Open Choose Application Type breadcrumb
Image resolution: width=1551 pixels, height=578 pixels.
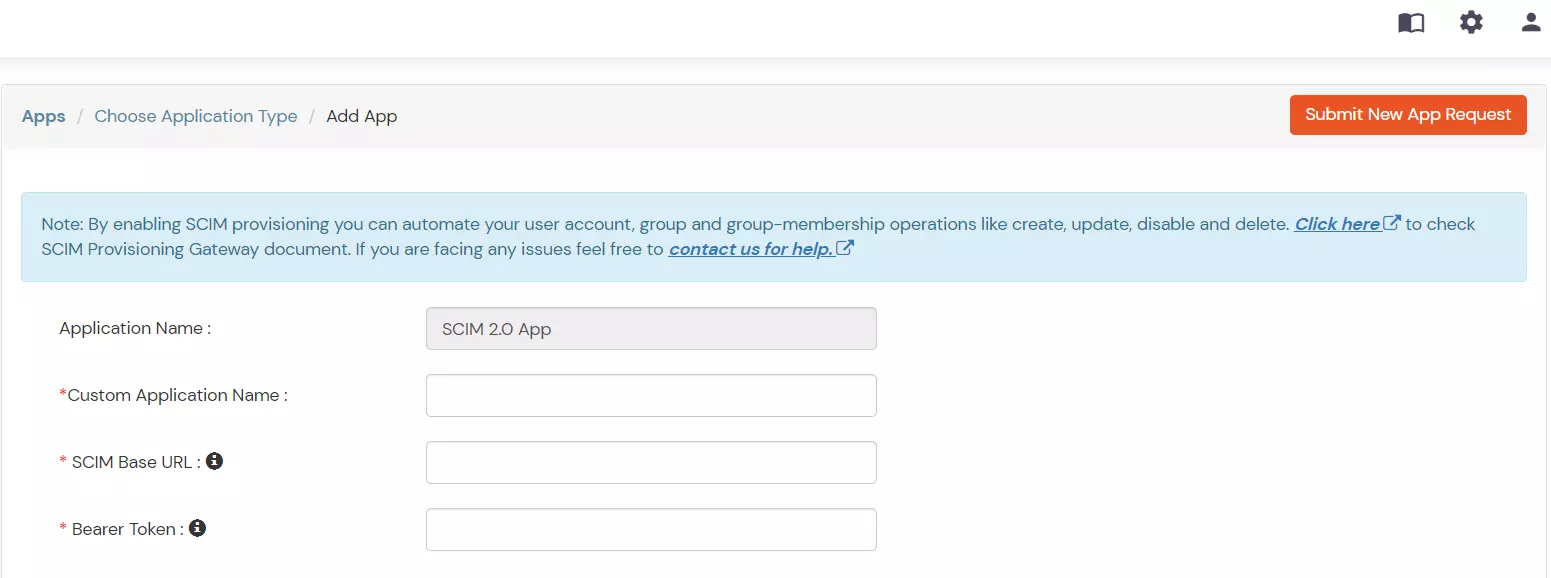pos(195,116)
